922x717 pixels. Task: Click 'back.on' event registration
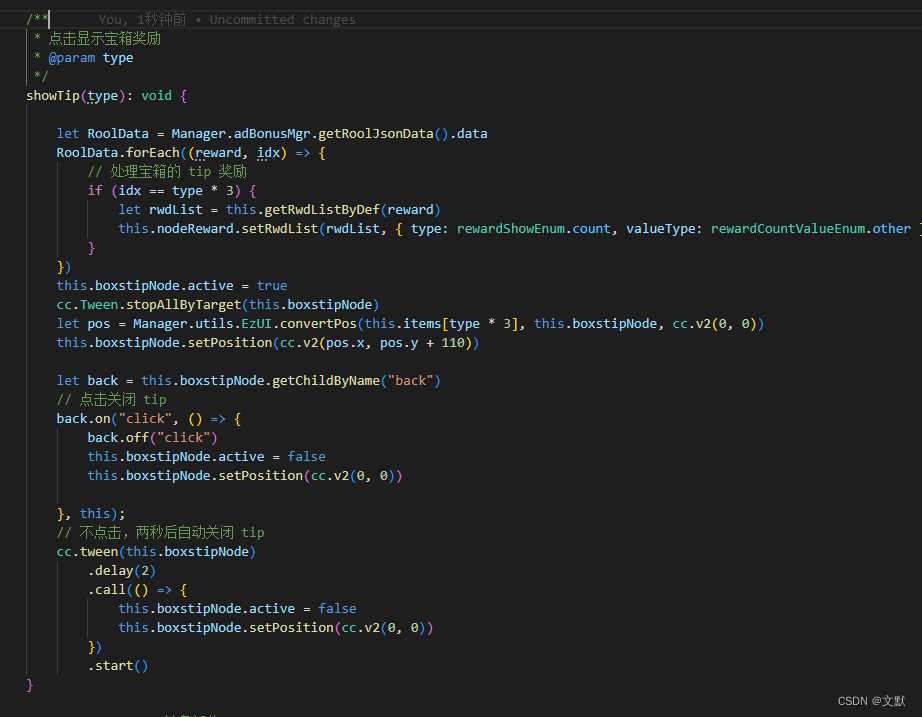(x=83, y=419)
